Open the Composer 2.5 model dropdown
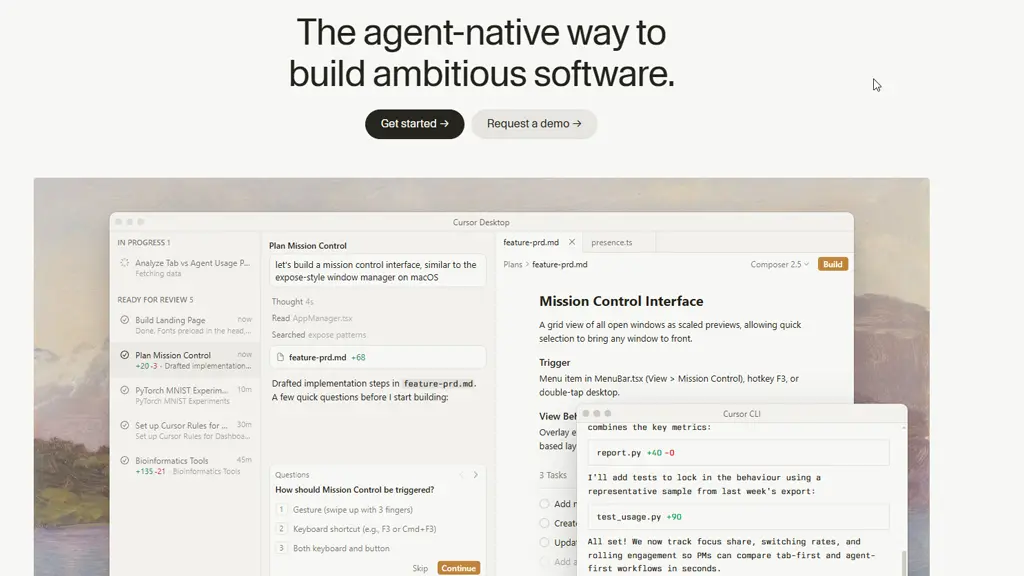The height and width of the screenshot is (576, 1024). 779,264
